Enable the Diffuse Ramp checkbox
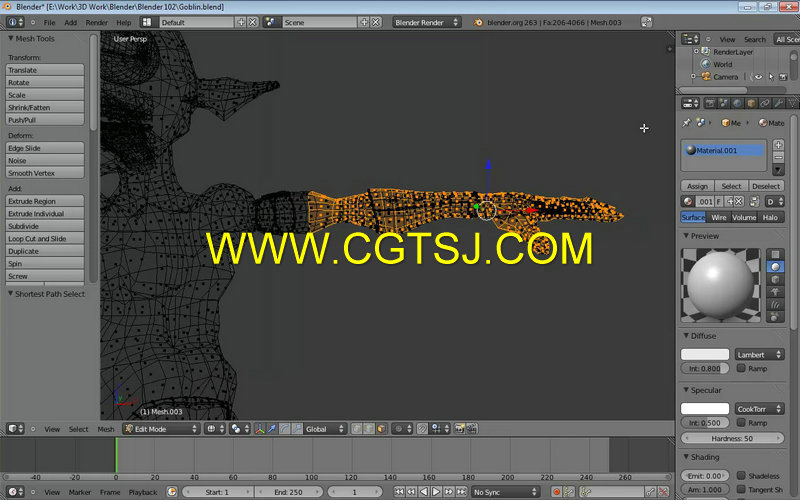 pyautogui.click(x=741, y=368)
